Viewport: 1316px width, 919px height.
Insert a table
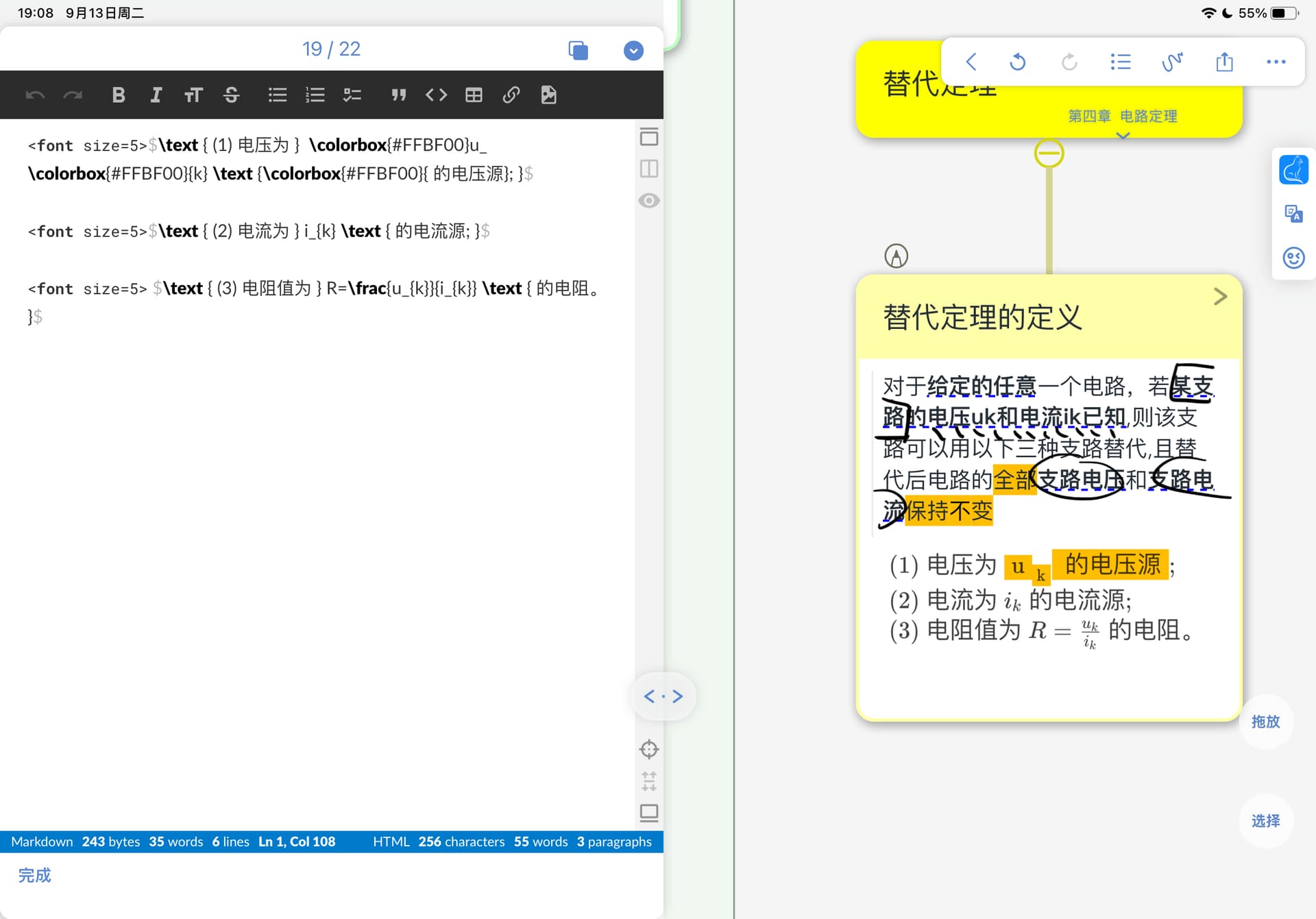click(x=474, y=95)
